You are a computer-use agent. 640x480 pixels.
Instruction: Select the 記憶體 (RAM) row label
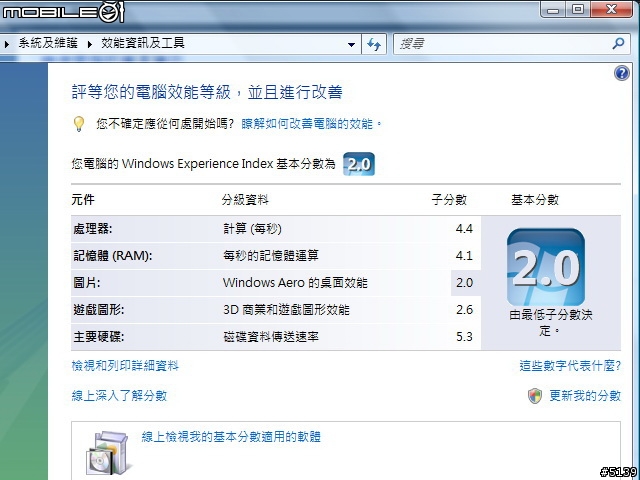[x=113, y=256]
